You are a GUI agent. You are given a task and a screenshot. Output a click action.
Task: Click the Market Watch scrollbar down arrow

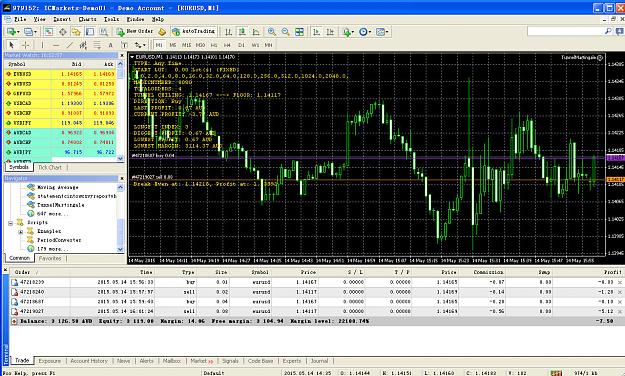(x=121, y=158)
